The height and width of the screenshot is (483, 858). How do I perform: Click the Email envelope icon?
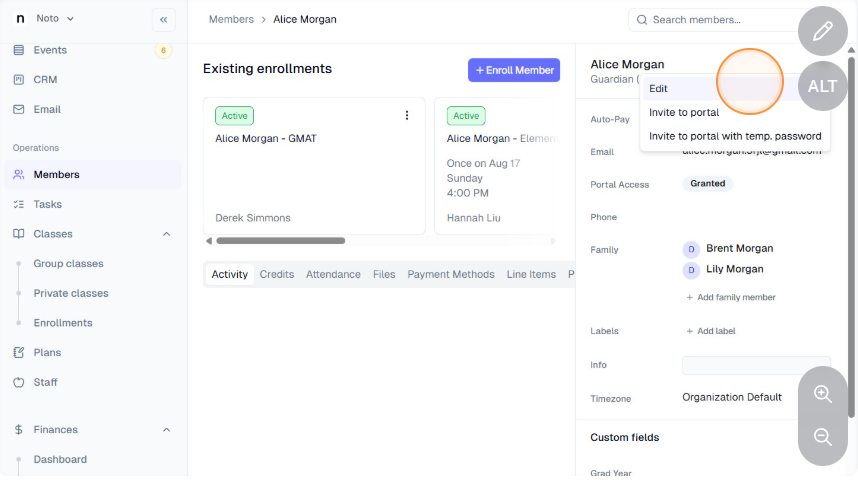(x=19, y=109)
